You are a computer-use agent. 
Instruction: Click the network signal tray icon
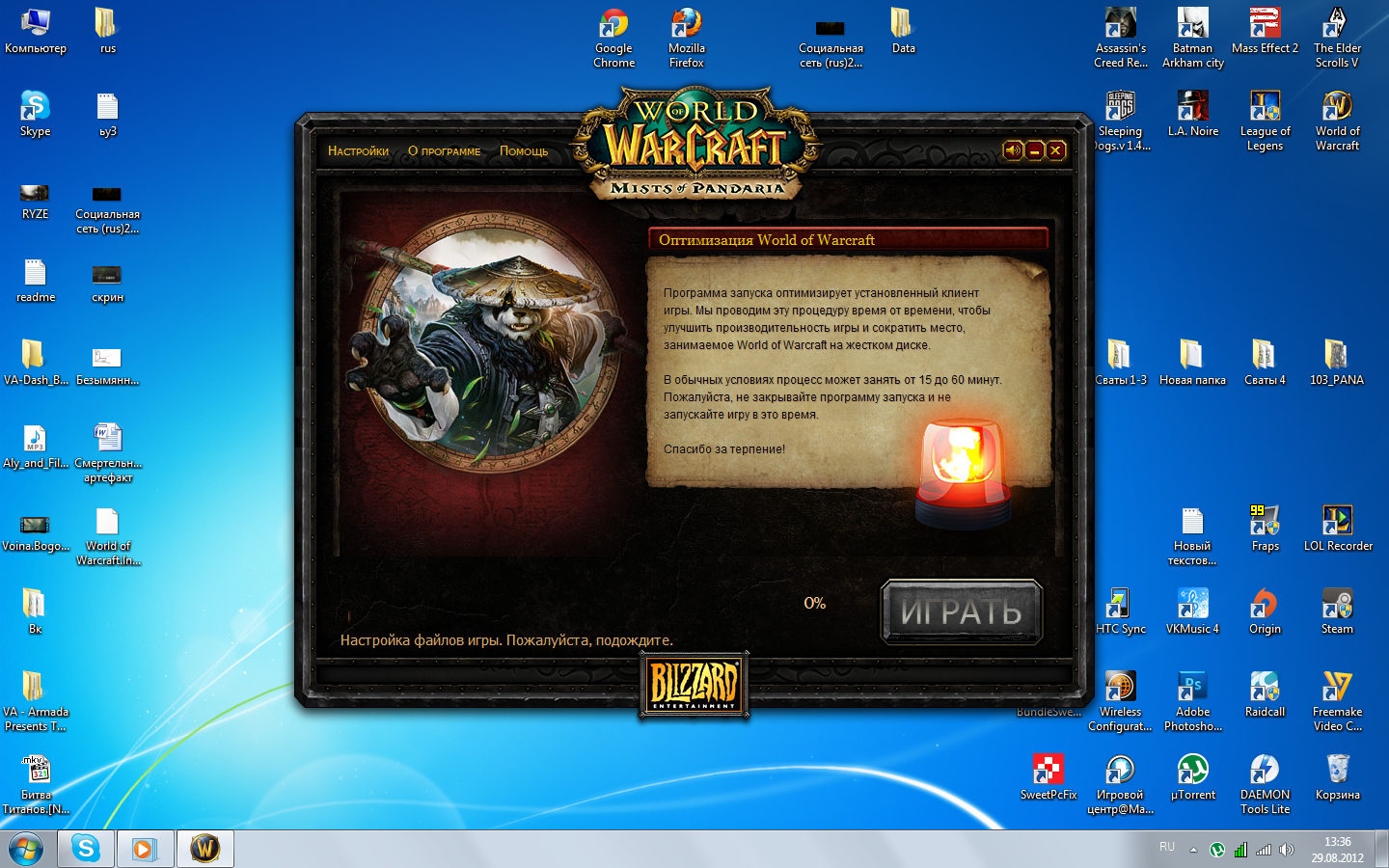pos(1264,850)
